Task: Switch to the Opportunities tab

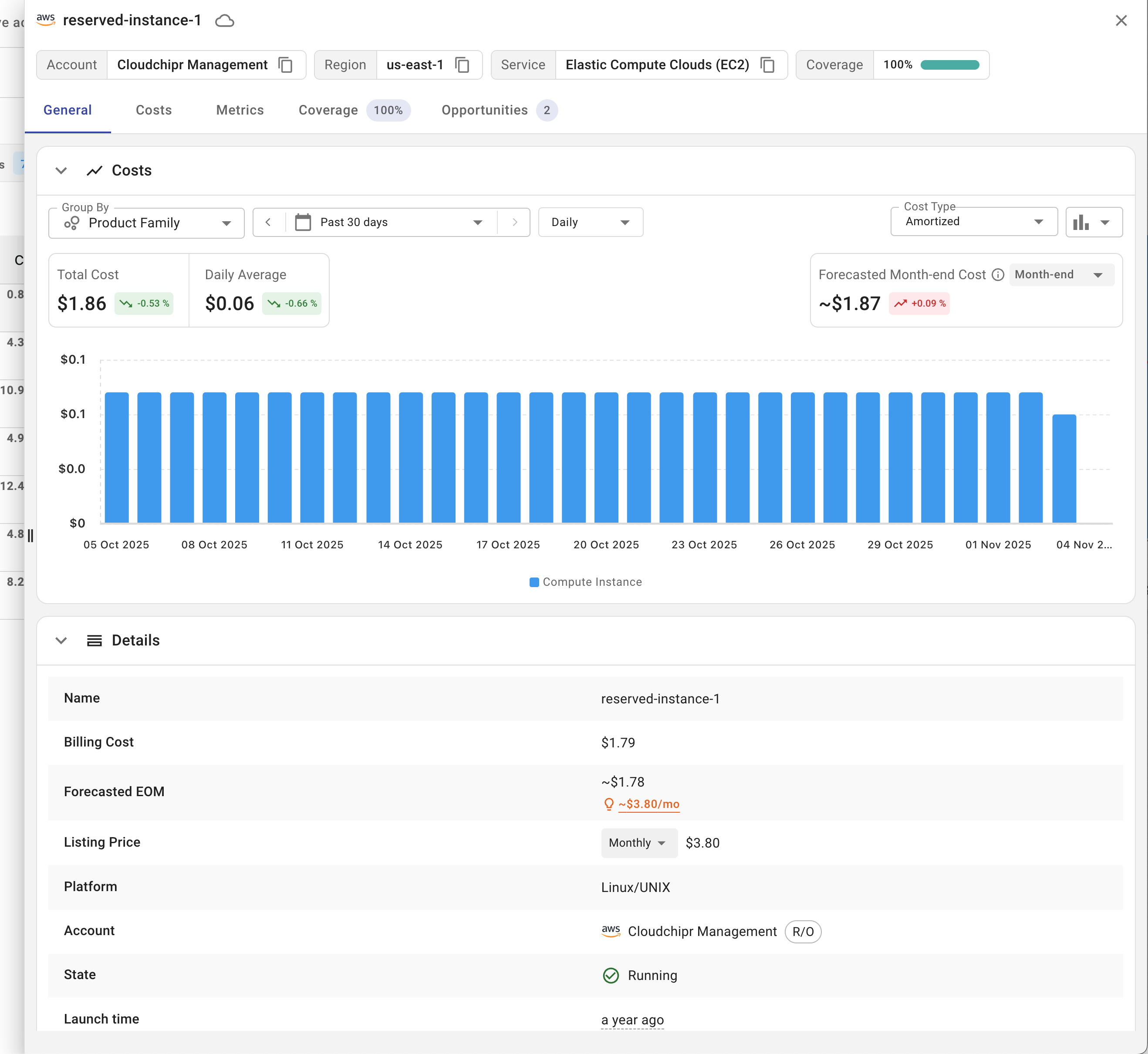Action: pyautogui.click(x=485, y=110)
